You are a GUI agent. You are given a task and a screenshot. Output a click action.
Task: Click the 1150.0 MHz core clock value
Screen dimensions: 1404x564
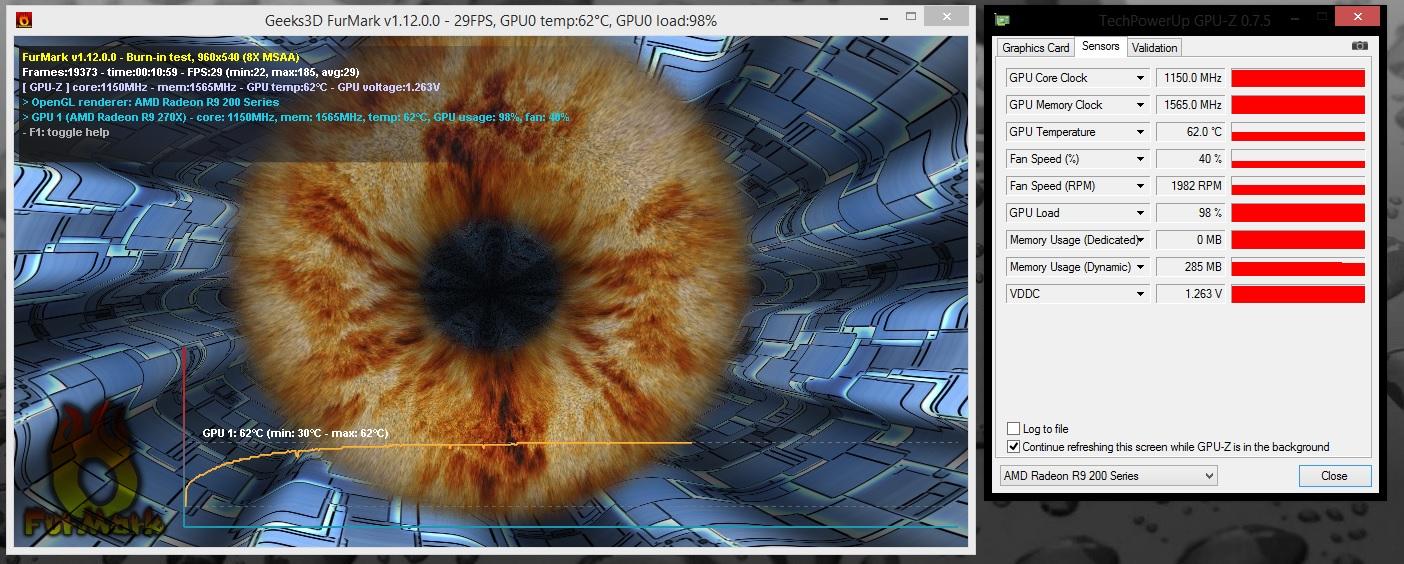click(x=1191, y=78)
